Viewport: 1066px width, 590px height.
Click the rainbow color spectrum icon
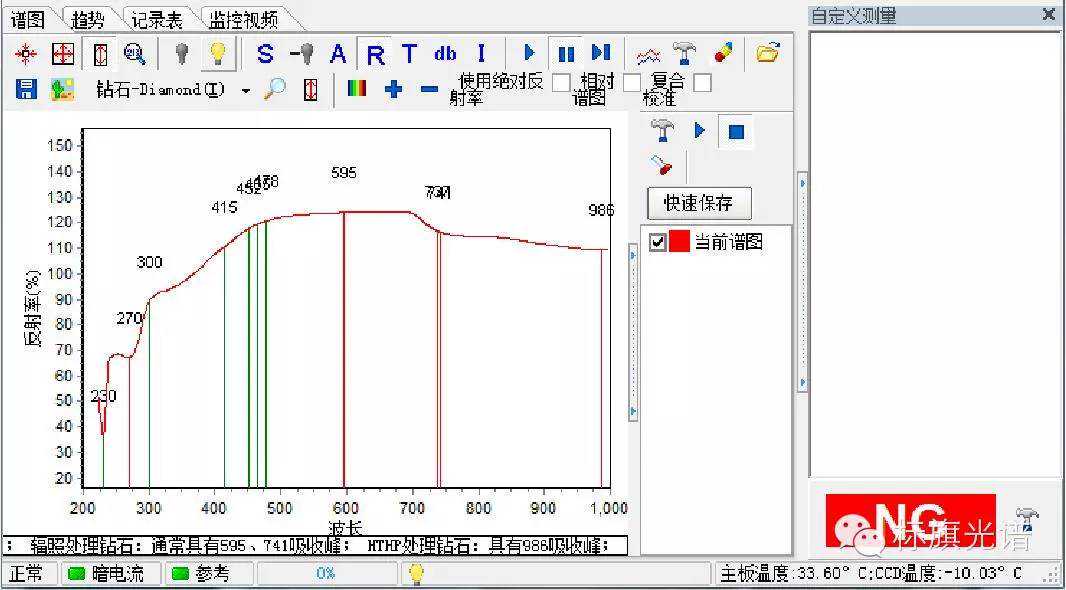click(x=356, y=89)
